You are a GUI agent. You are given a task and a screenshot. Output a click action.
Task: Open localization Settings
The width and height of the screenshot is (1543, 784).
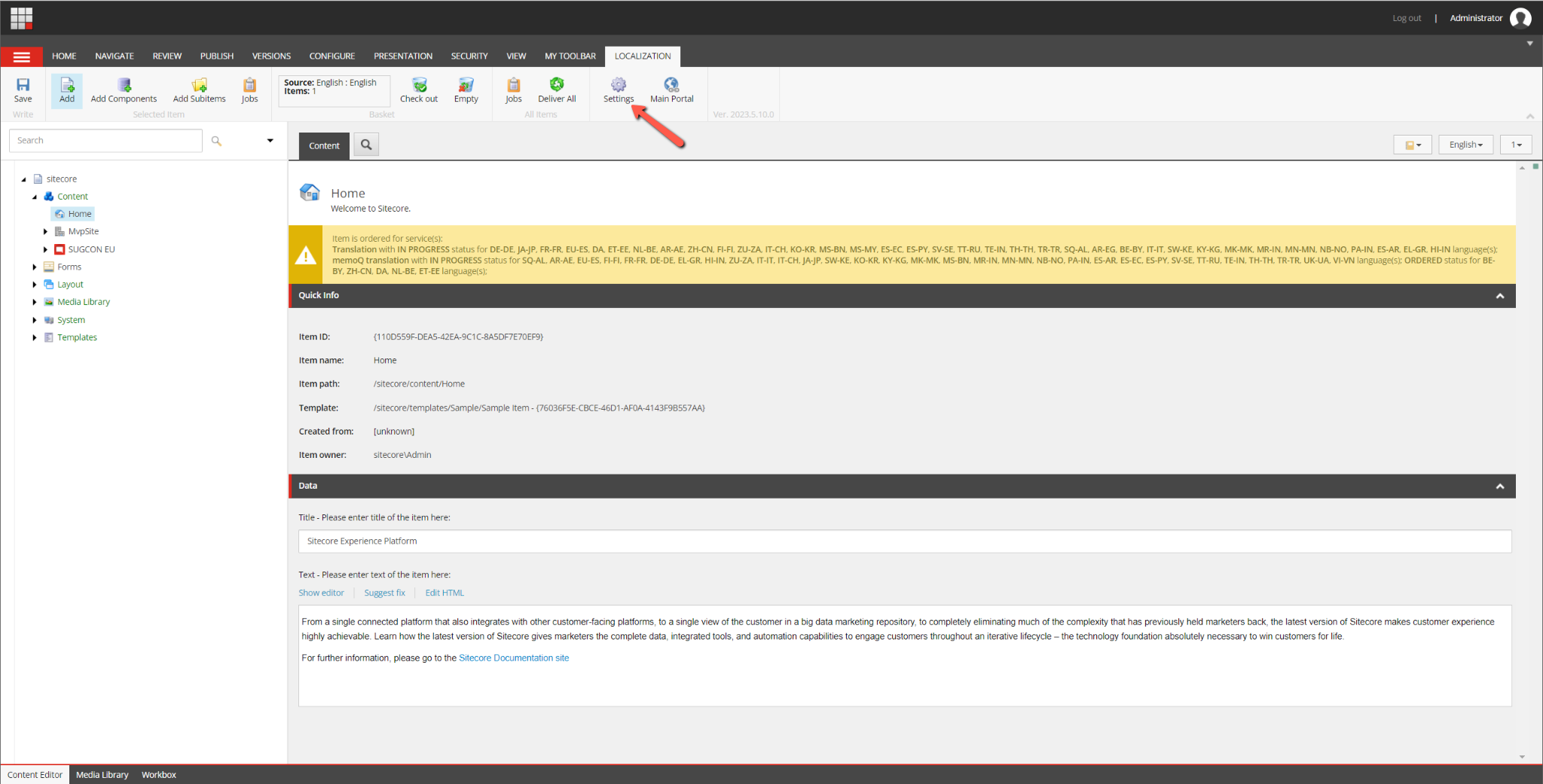coord(619,90)
